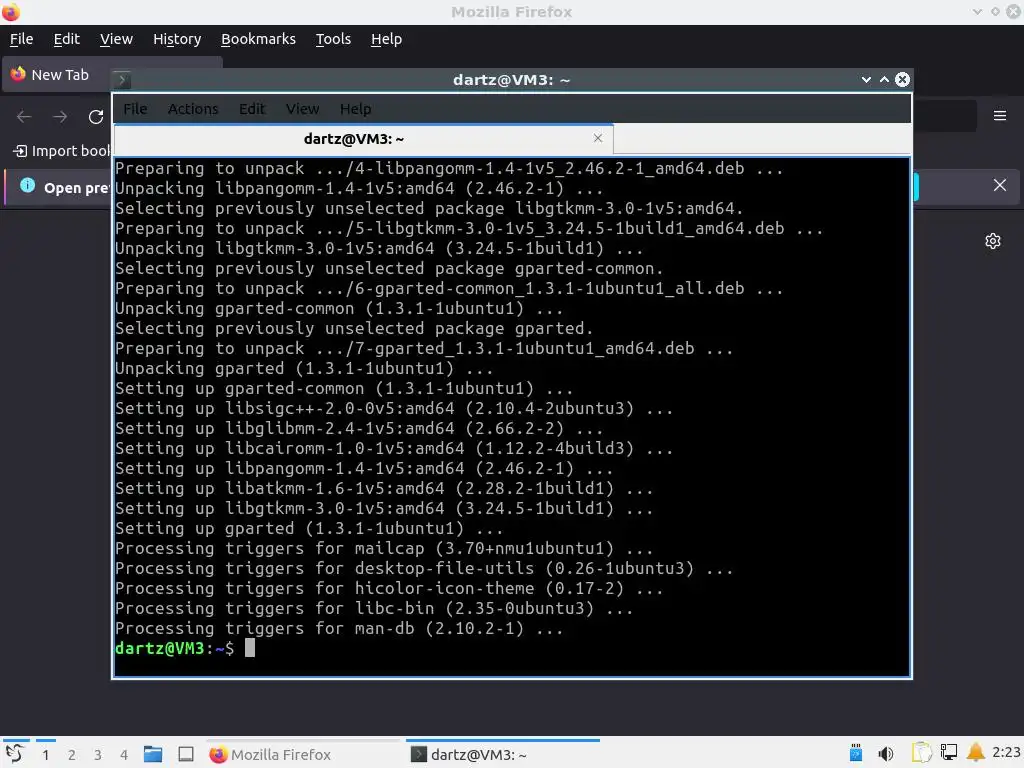1024x768 pixels.
Task: Click the terminal prompt line dartz@VM3:~$
Action: click(x=174, y=648)
